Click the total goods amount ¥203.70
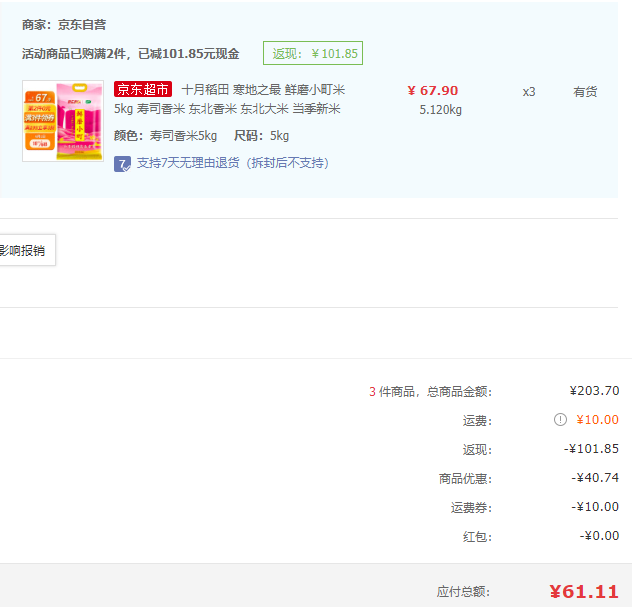 [594, 391]
